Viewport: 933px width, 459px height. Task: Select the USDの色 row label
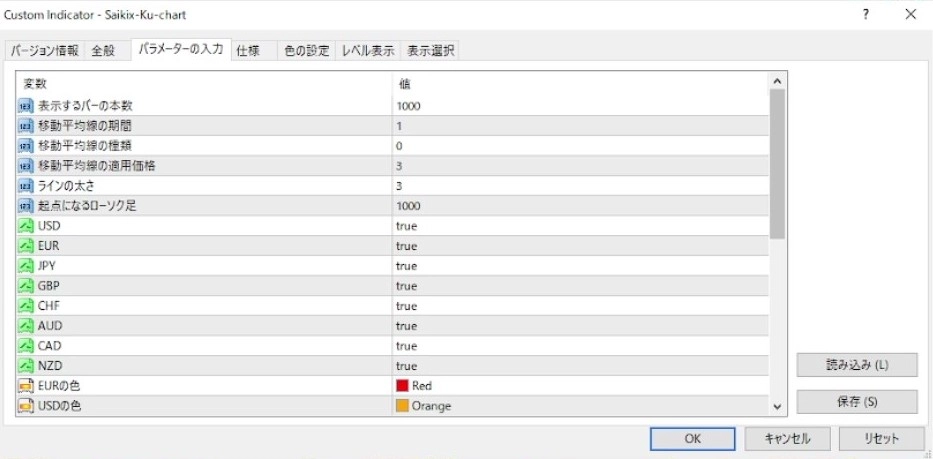(x=59, y=406)
